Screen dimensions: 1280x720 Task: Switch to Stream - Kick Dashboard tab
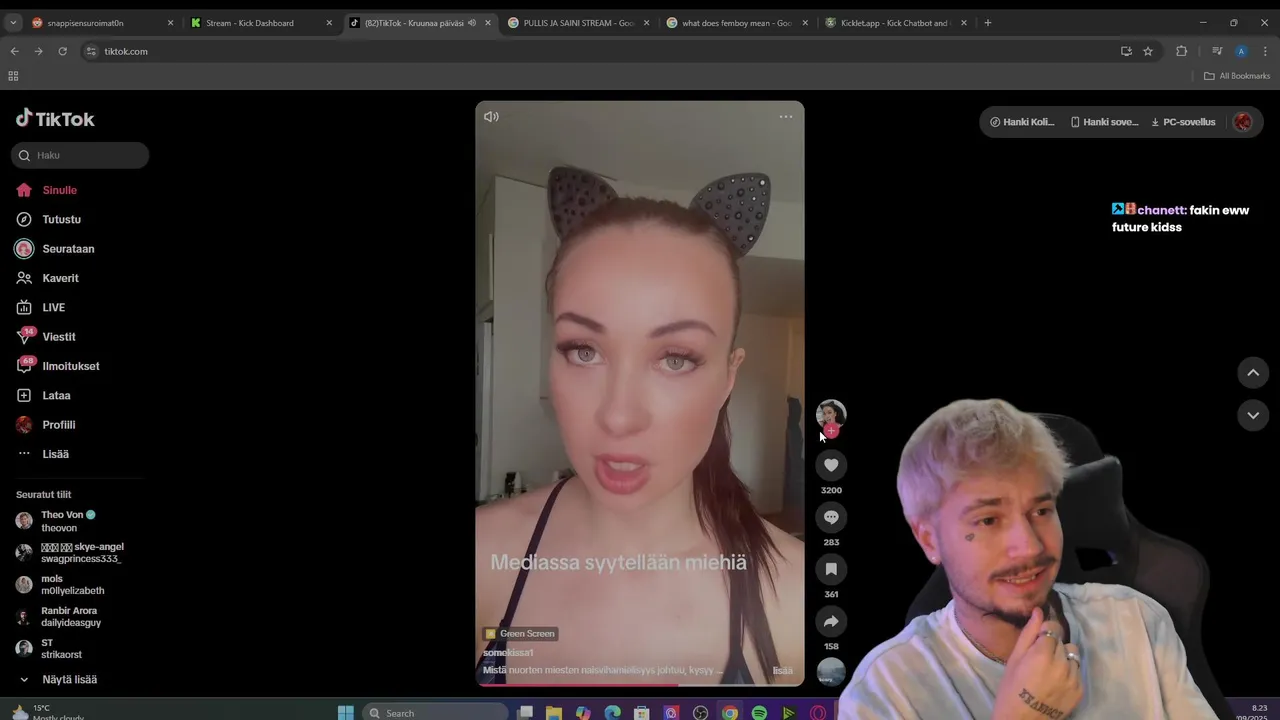[258, 23]
